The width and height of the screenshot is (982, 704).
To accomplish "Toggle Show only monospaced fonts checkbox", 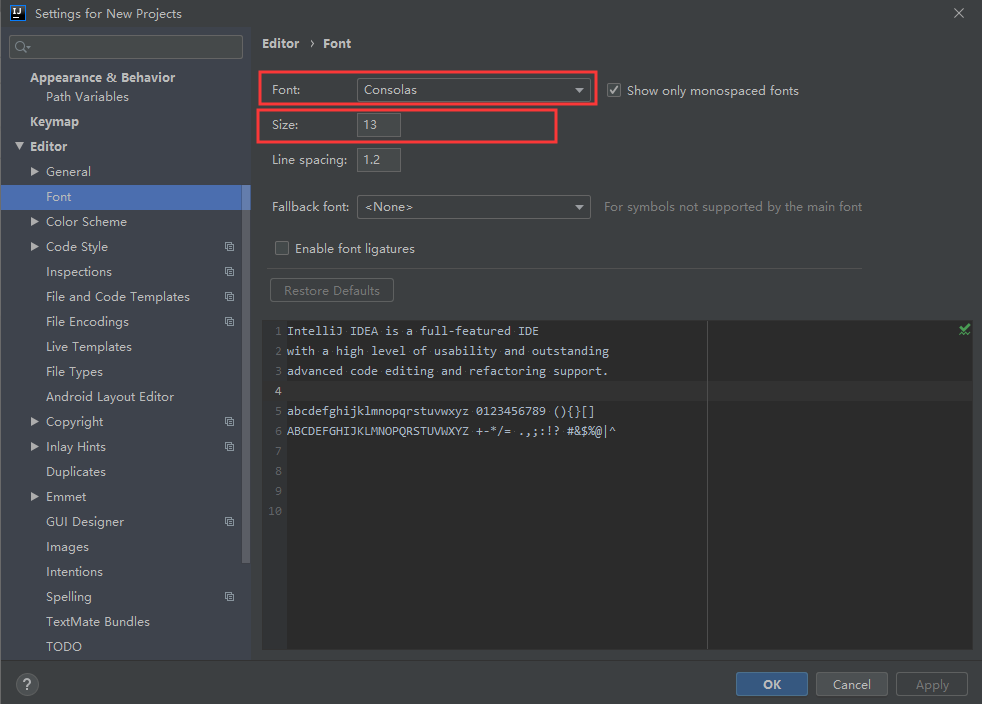I will pos(614,90).
